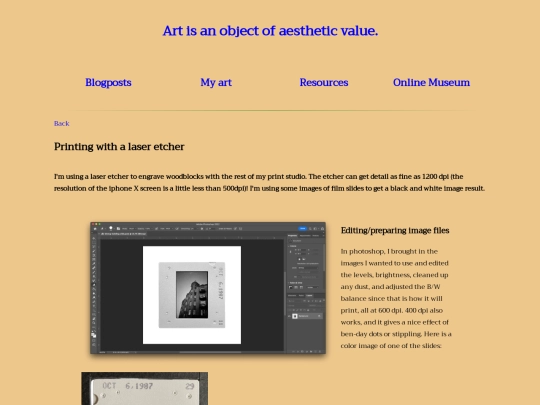540x405 pixels.
Task: Click the OCT 6, 1987 slide photo
Action: (145, 388)
